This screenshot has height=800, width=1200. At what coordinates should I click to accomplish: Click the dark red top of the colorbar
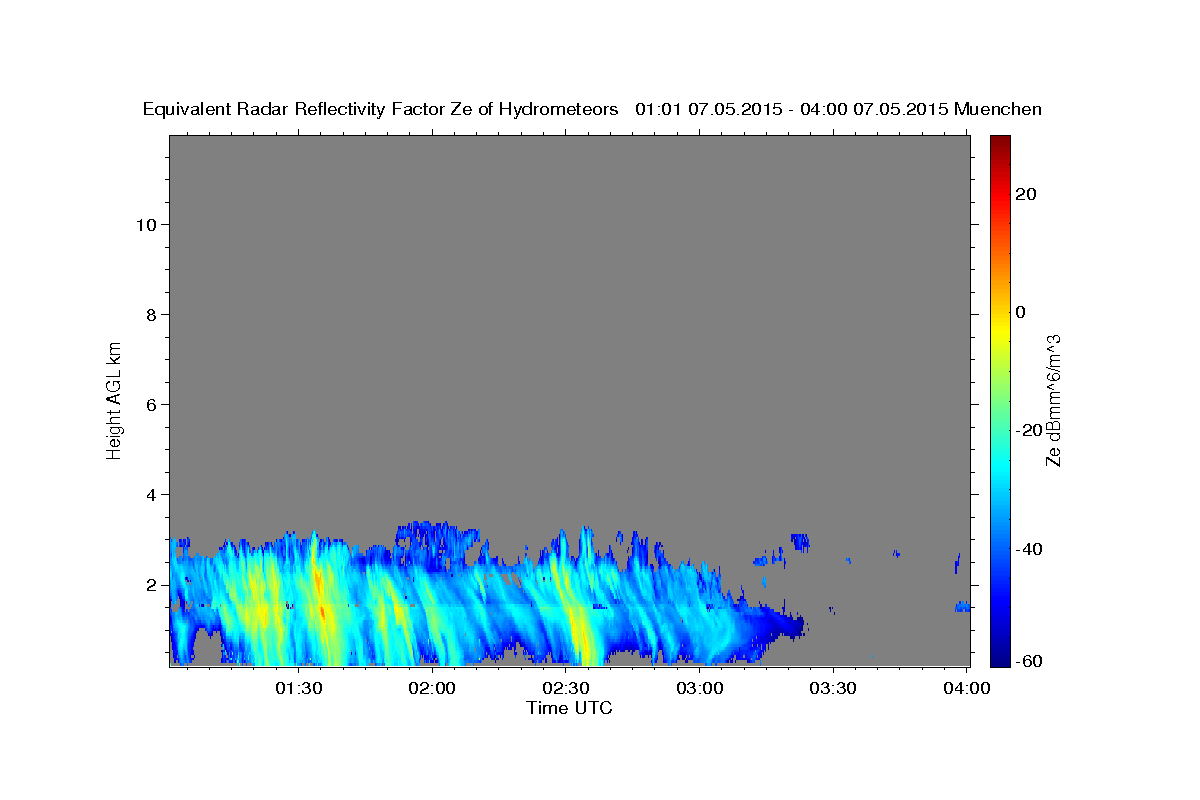(1000, 143)
